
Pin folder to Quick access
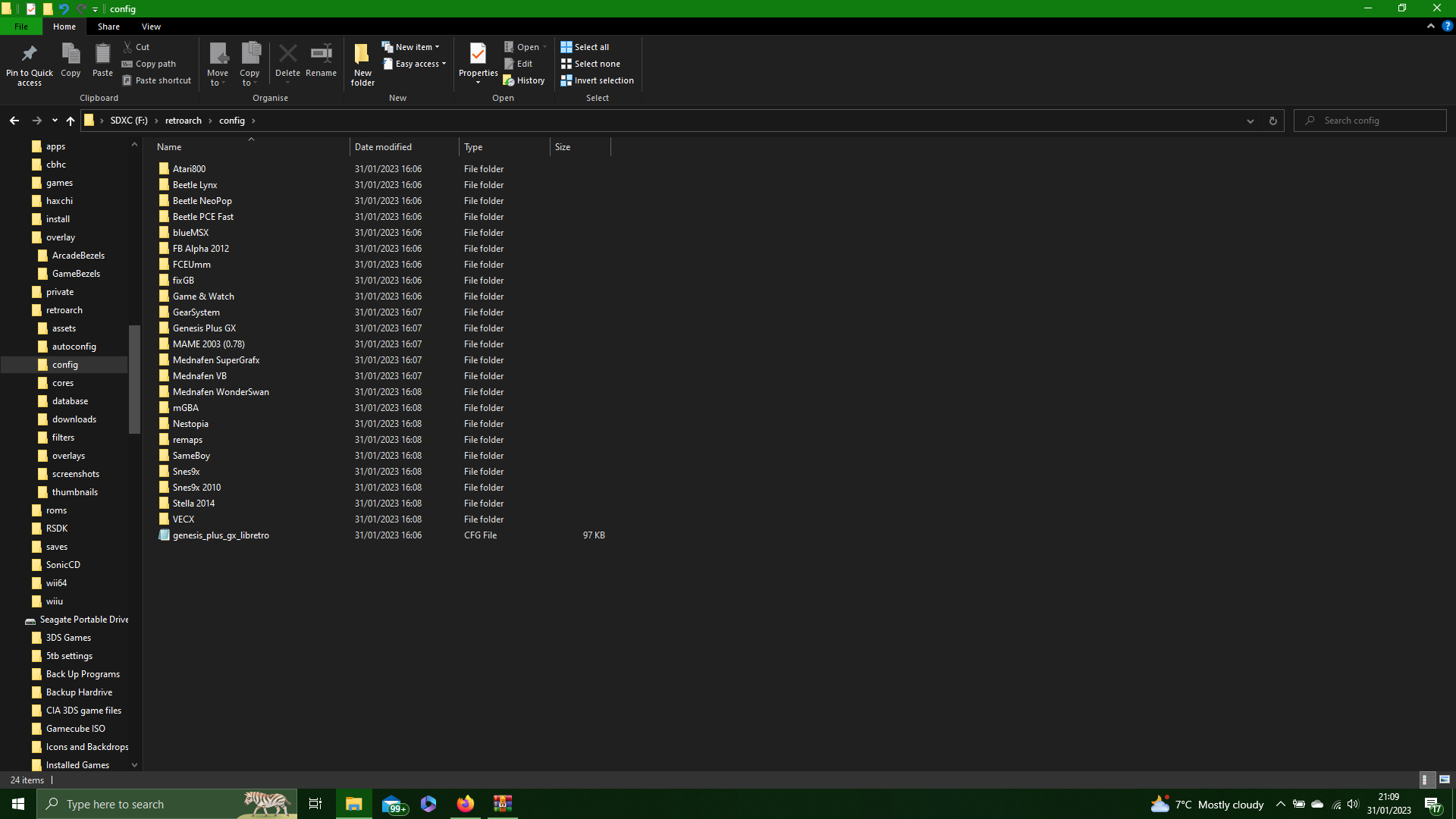click(x=30, y=64)
